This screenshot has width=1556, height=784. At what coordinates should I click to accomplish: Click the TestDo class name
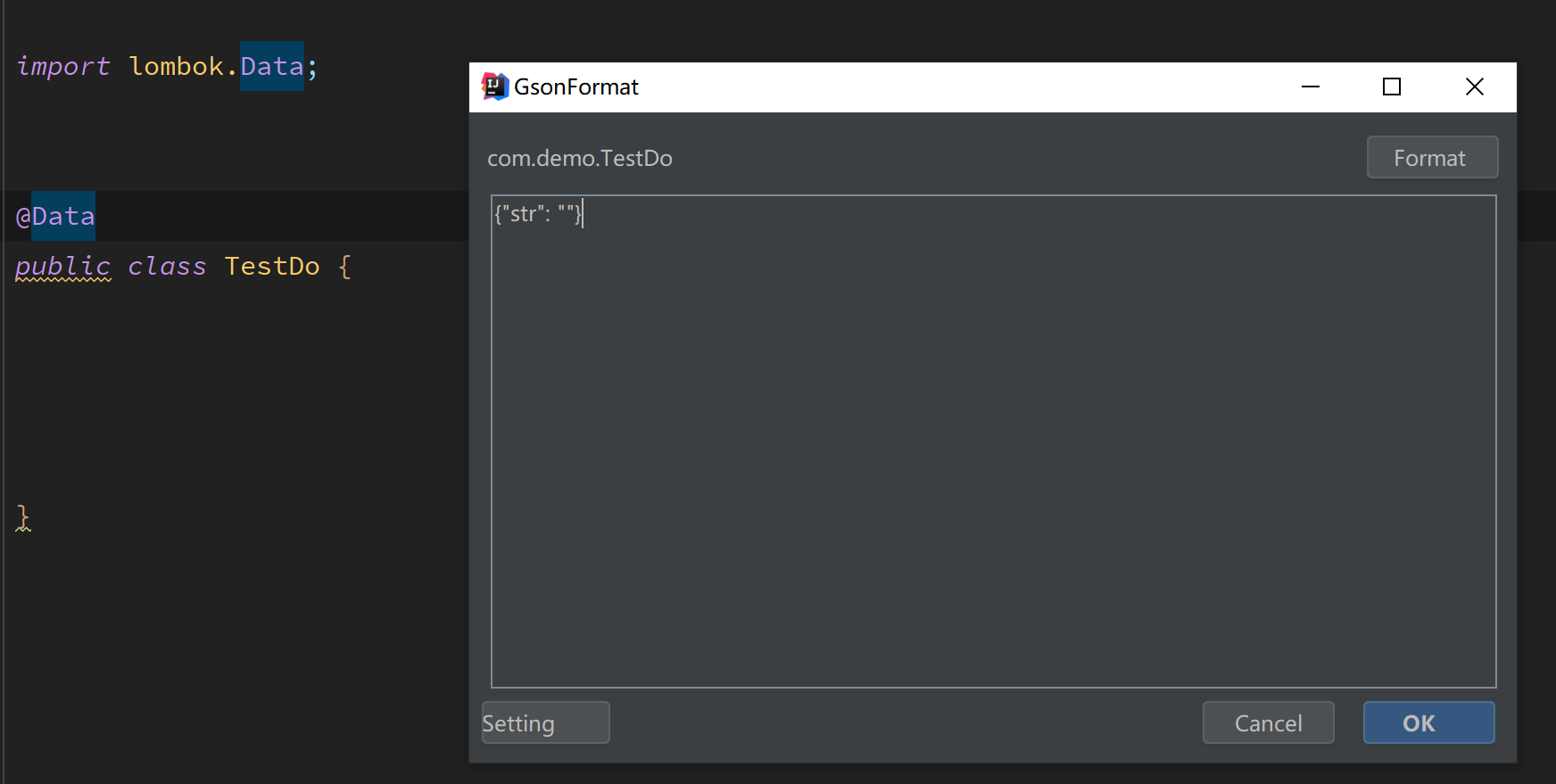(x=272, y=266)
